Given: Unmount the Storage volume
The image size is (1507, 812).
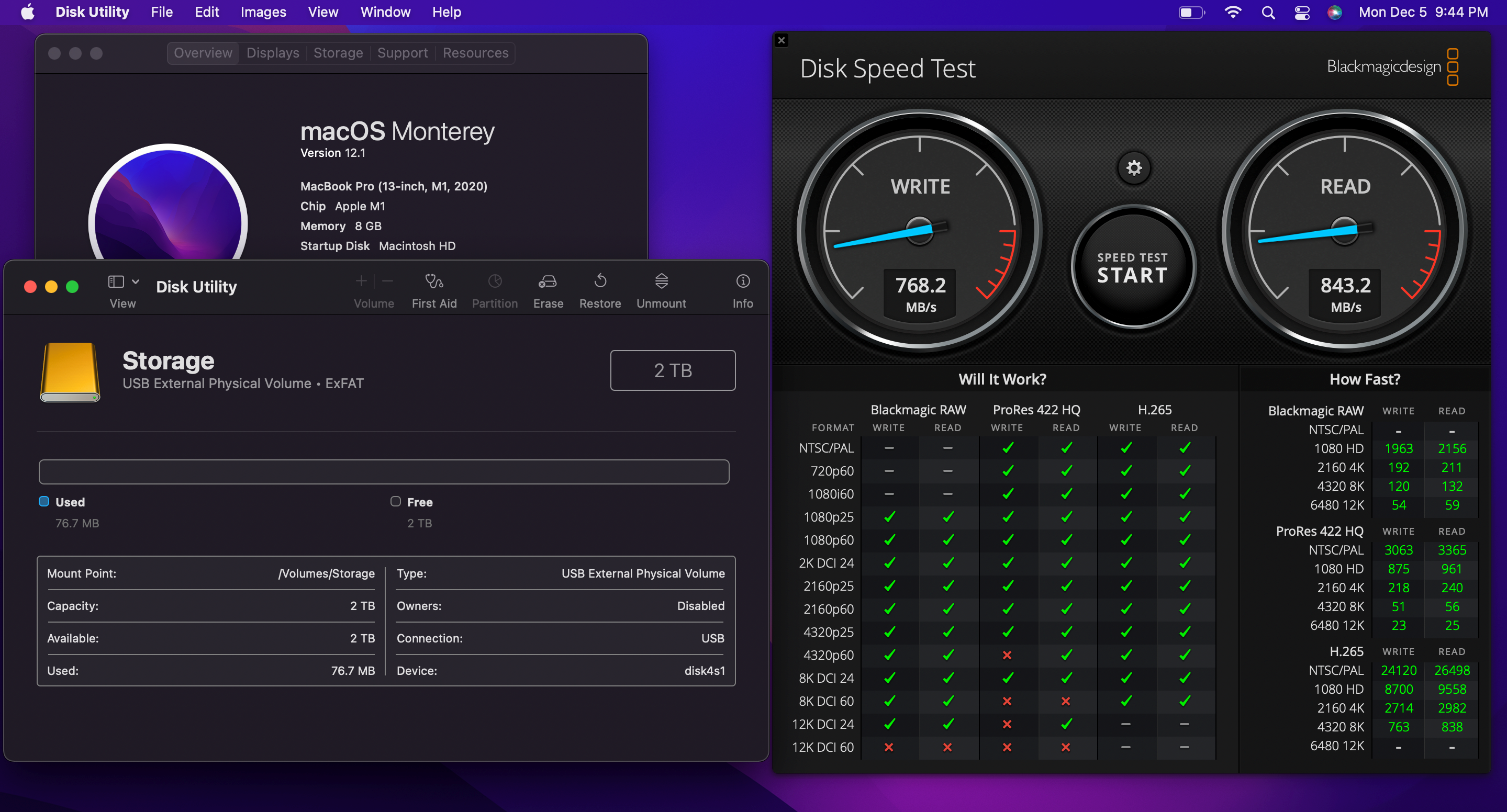Looking at the screenshot, I should tap(661, 290).
